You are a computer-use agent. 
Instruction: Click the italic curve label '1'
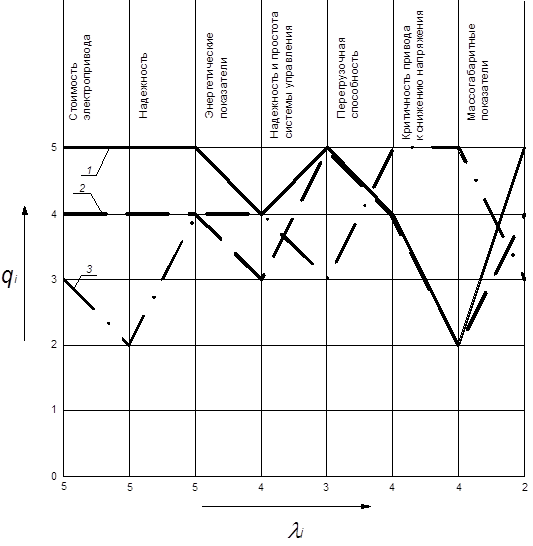pos(89,170)
